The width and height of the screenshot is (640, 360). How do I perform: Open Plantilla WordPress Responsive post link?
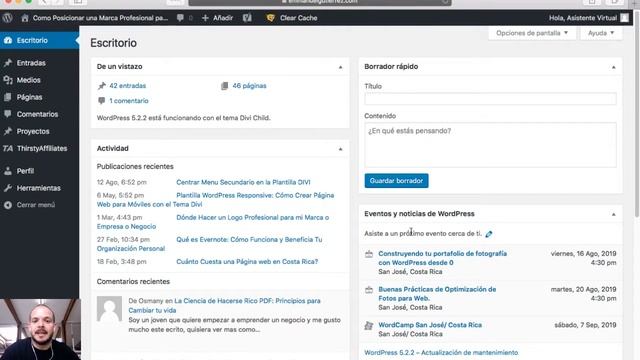click(x=255, y=196)
